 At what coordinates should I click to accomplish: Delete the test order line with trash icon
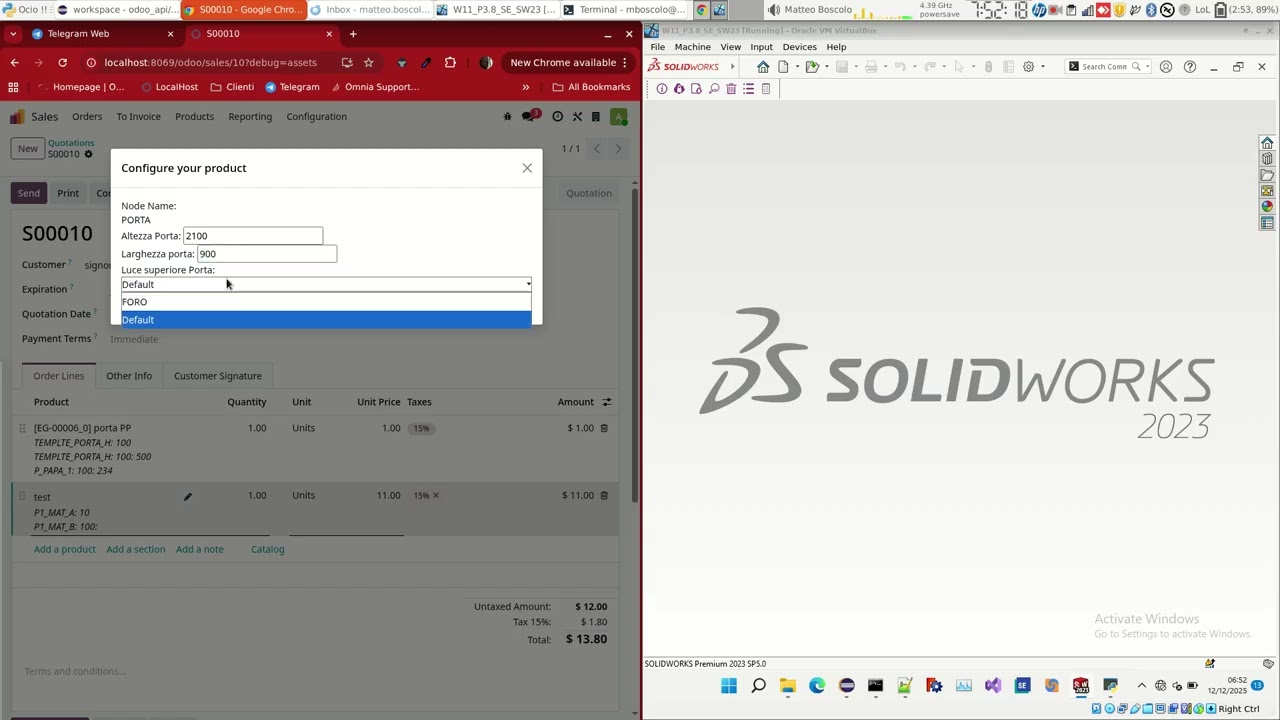[604, 496]
